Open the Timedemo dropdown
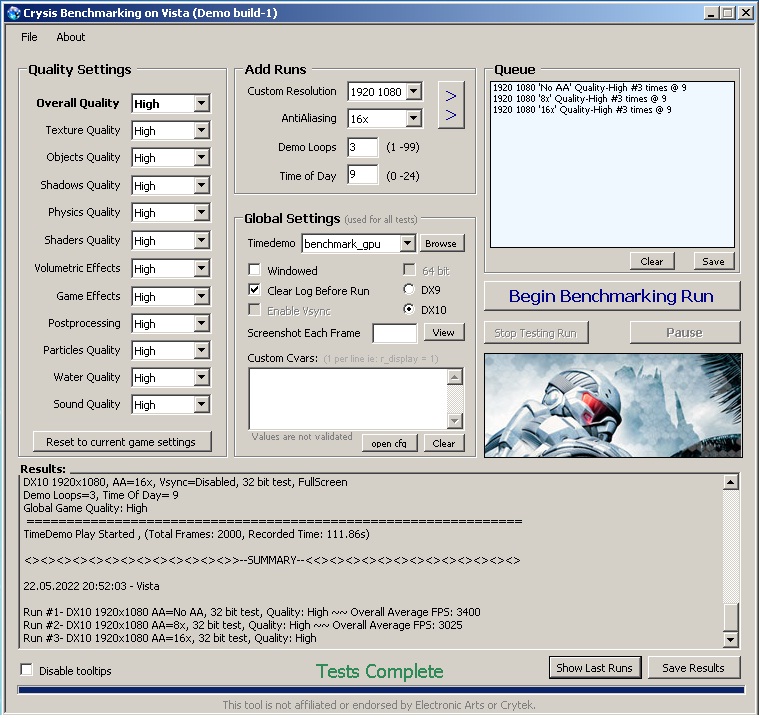 [408, 244]
